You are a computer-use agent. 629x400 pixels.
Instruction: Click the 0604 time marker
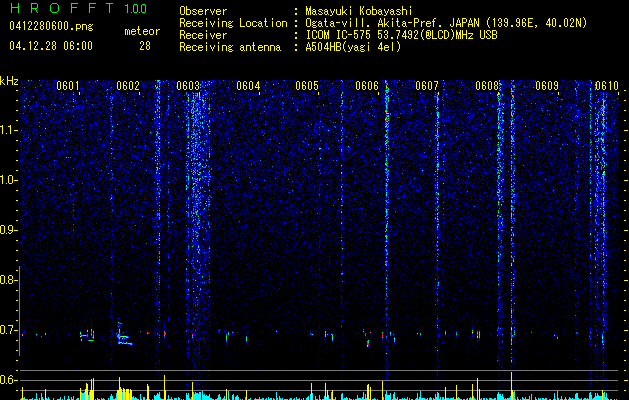[x=248, y=86]
